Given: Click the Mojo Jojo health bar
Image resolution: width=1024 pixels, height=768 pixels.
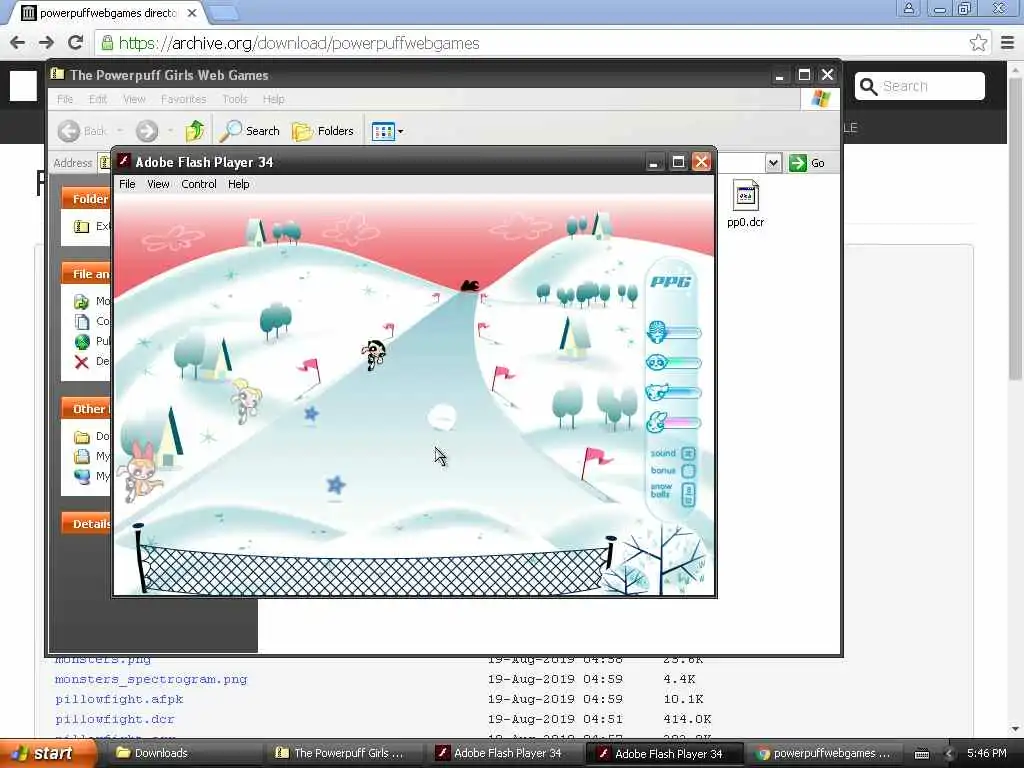Looking at the screenshot, I should (683, 333).
